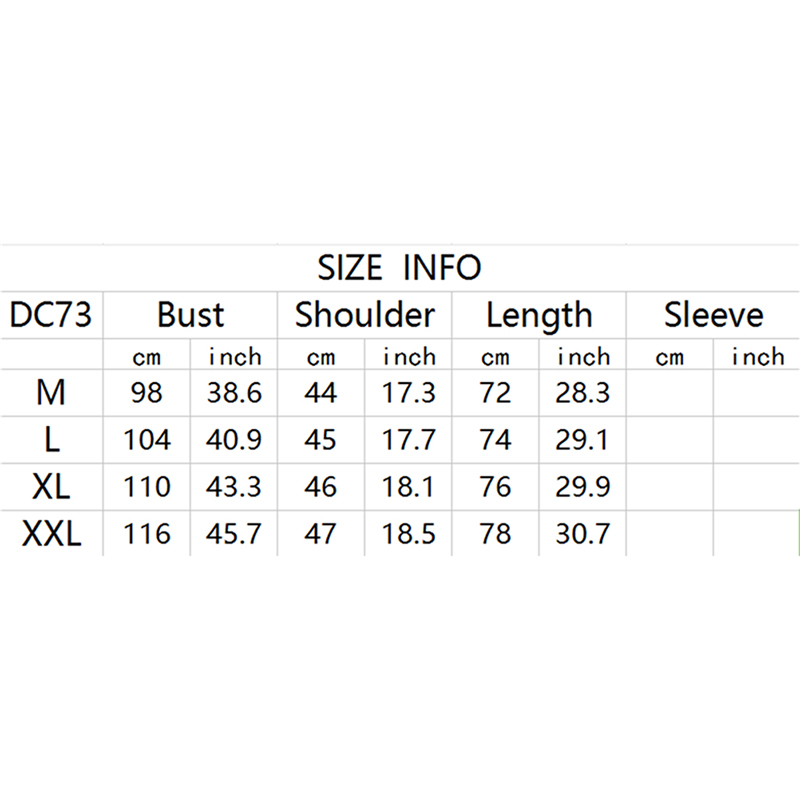Select the 18.5 inch shoulder cell

point(409,534)
